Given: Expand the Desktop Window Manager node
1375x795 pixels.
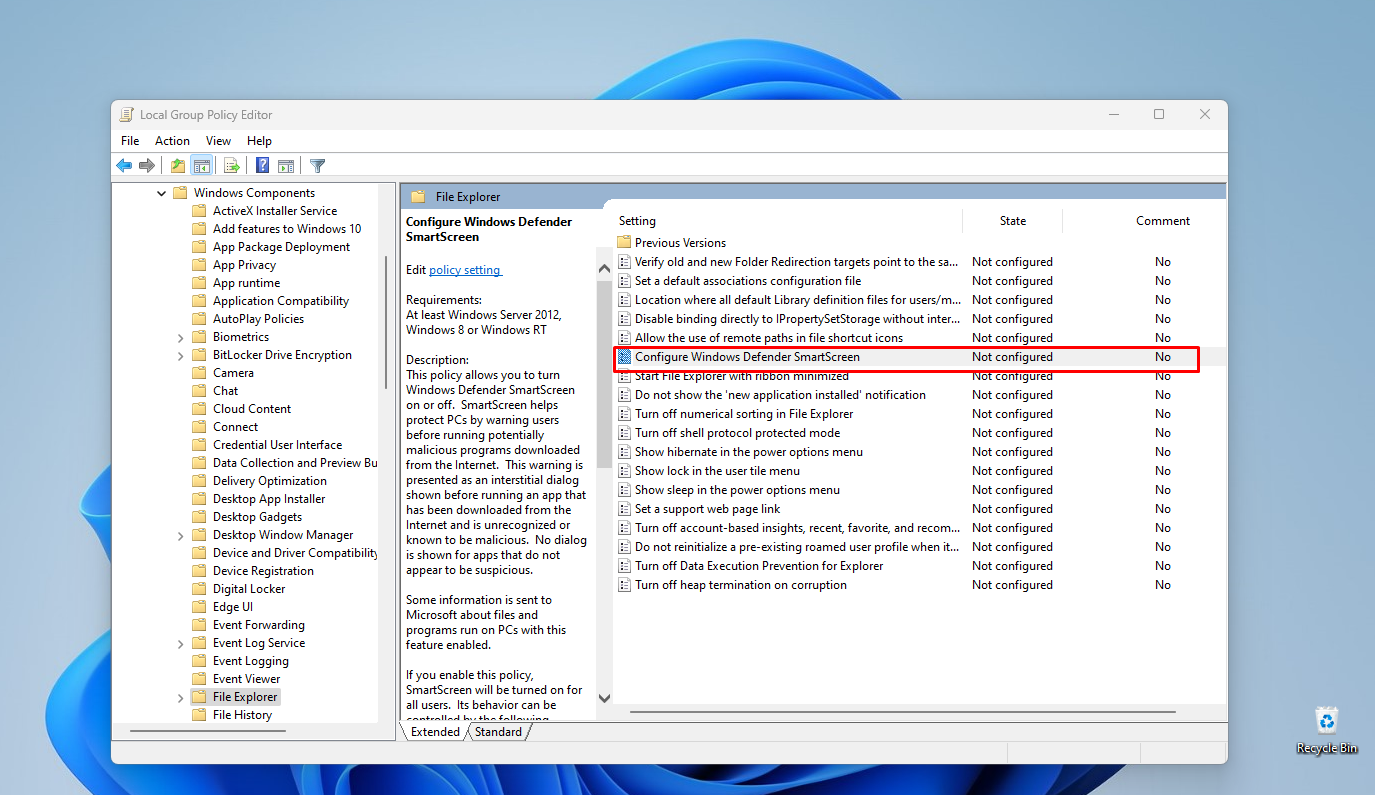Looking at the screenshot, I should click(181, 535).
